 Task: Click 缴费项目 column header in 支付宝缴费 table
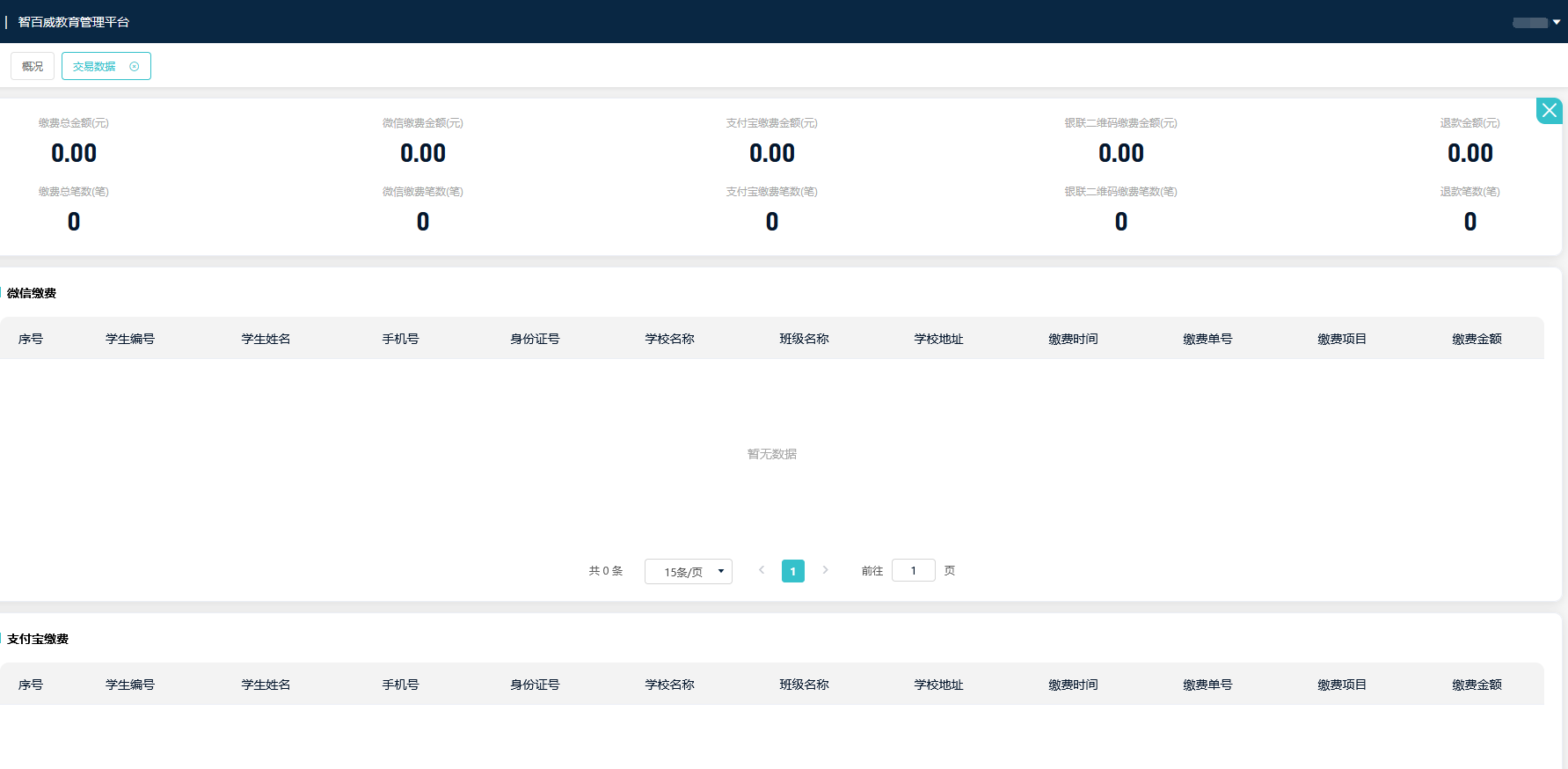[1343, 685]
